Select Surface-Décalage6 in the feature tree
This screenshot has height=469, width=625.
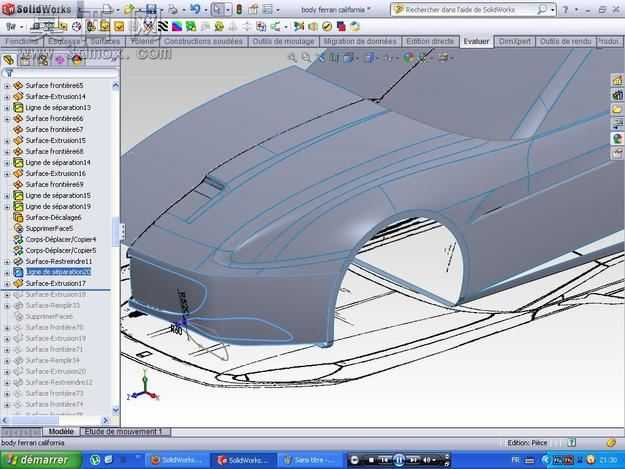pos(53,218)
